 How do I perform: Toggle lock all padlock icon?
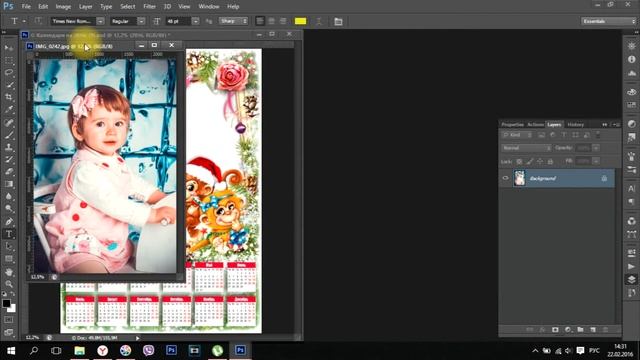click(550, 162)
